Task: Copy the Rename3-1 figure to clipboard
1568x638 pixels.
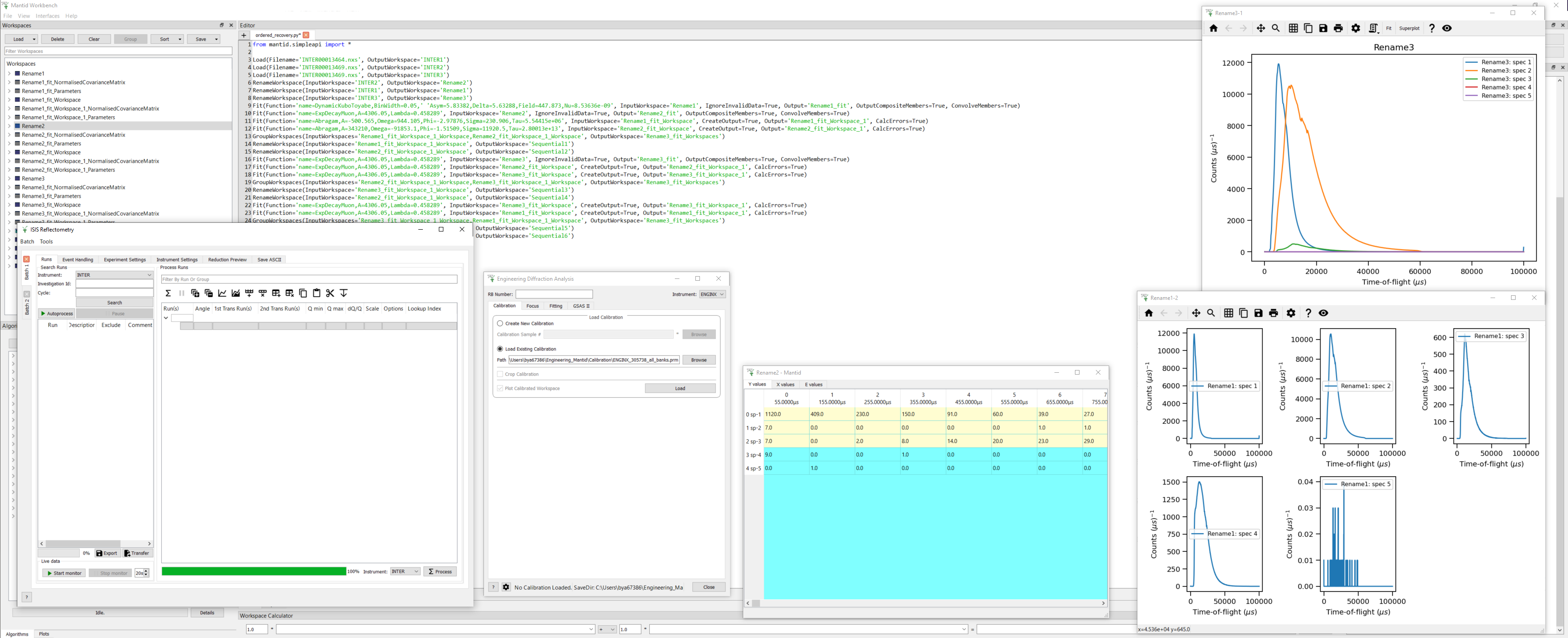Action: (1308, 28)
